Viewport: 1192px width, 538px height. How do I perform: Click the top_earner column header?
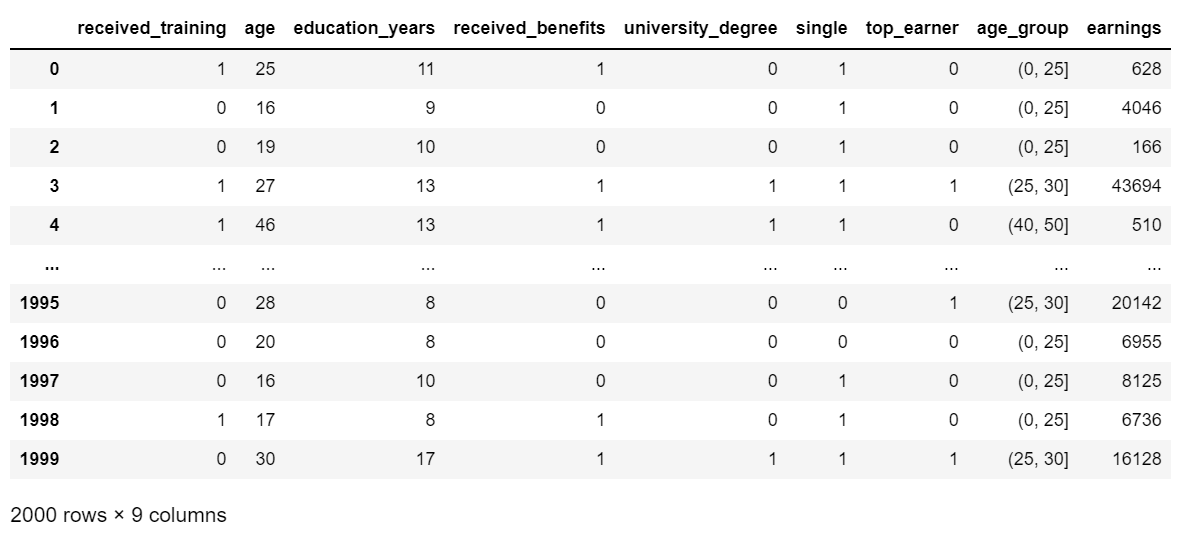pyautogui.click(x=912, y=28)
